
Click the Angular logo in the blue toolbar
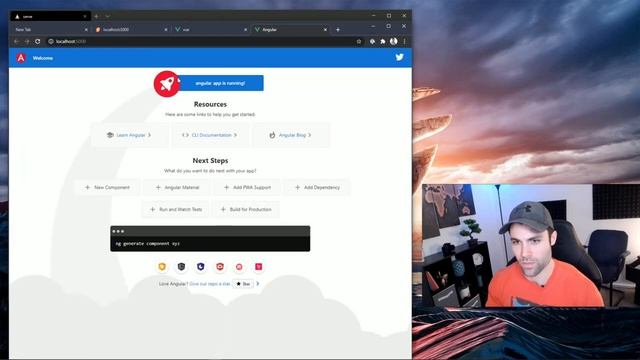pos(21,58)
